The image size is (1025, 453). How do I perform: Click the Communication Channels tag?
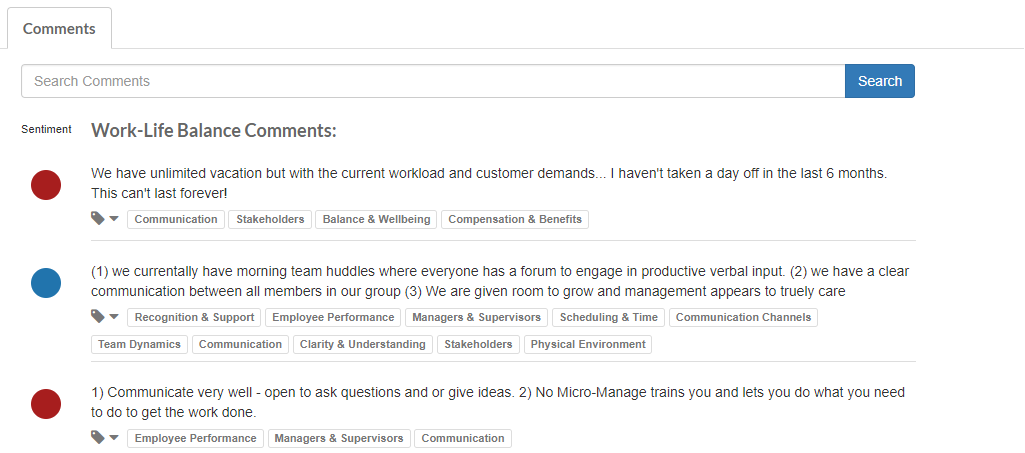[x=743, y=318]
